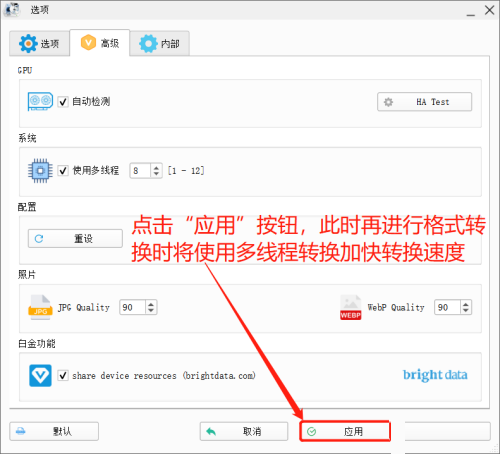500x454 pixels.
Task: Click the 取消 cancel button
Action: (244, 431)
